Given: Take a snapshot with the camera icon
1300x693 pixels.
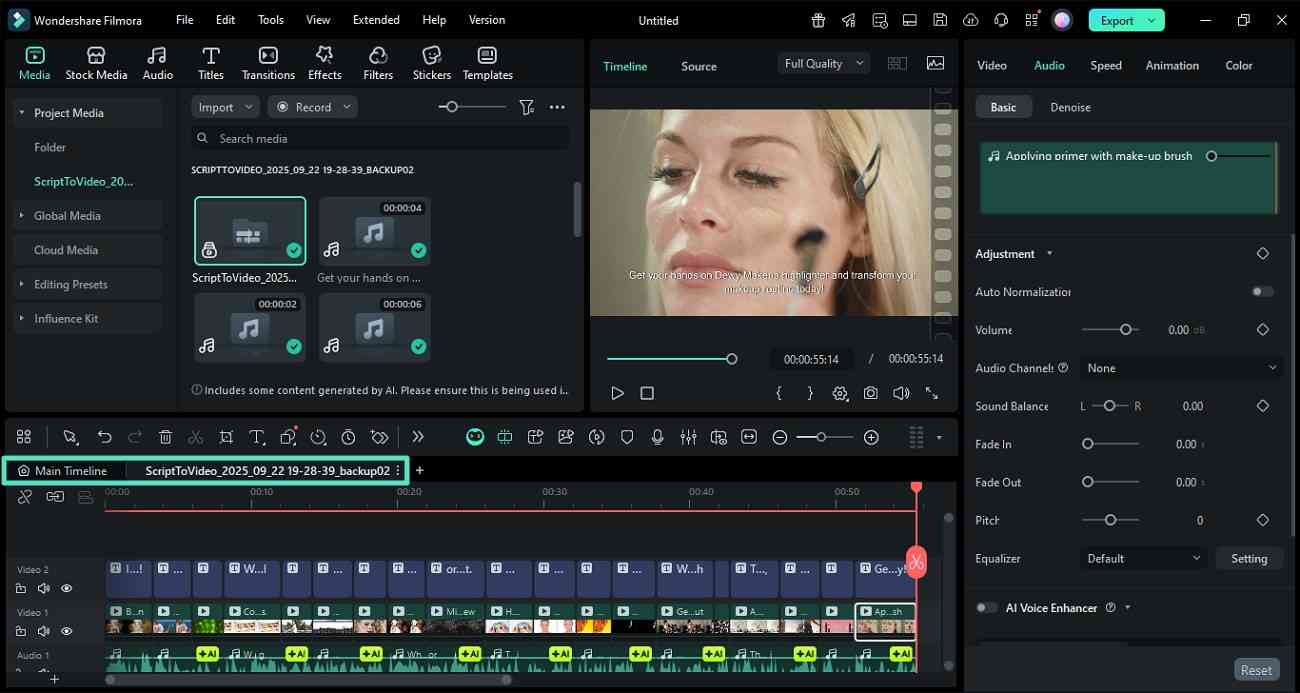Looking at the screenshot, I should (870, 393).
